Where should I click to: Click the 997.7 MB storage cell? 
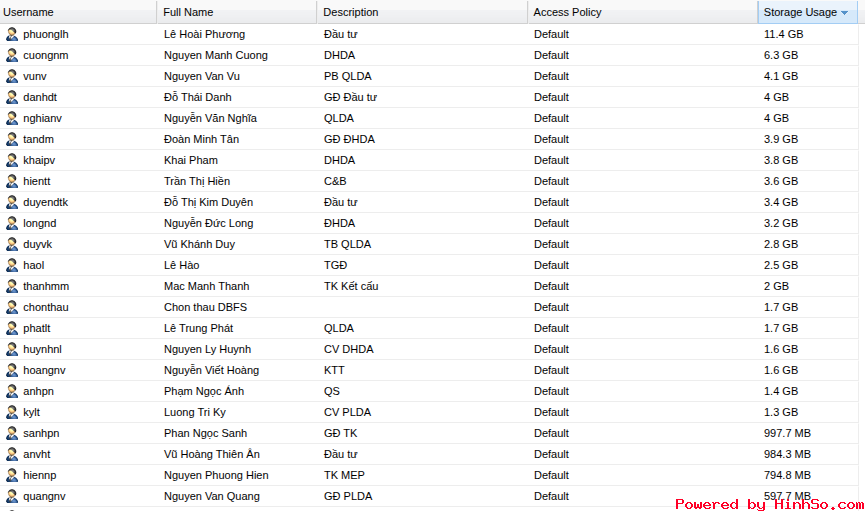coord(787,433)
